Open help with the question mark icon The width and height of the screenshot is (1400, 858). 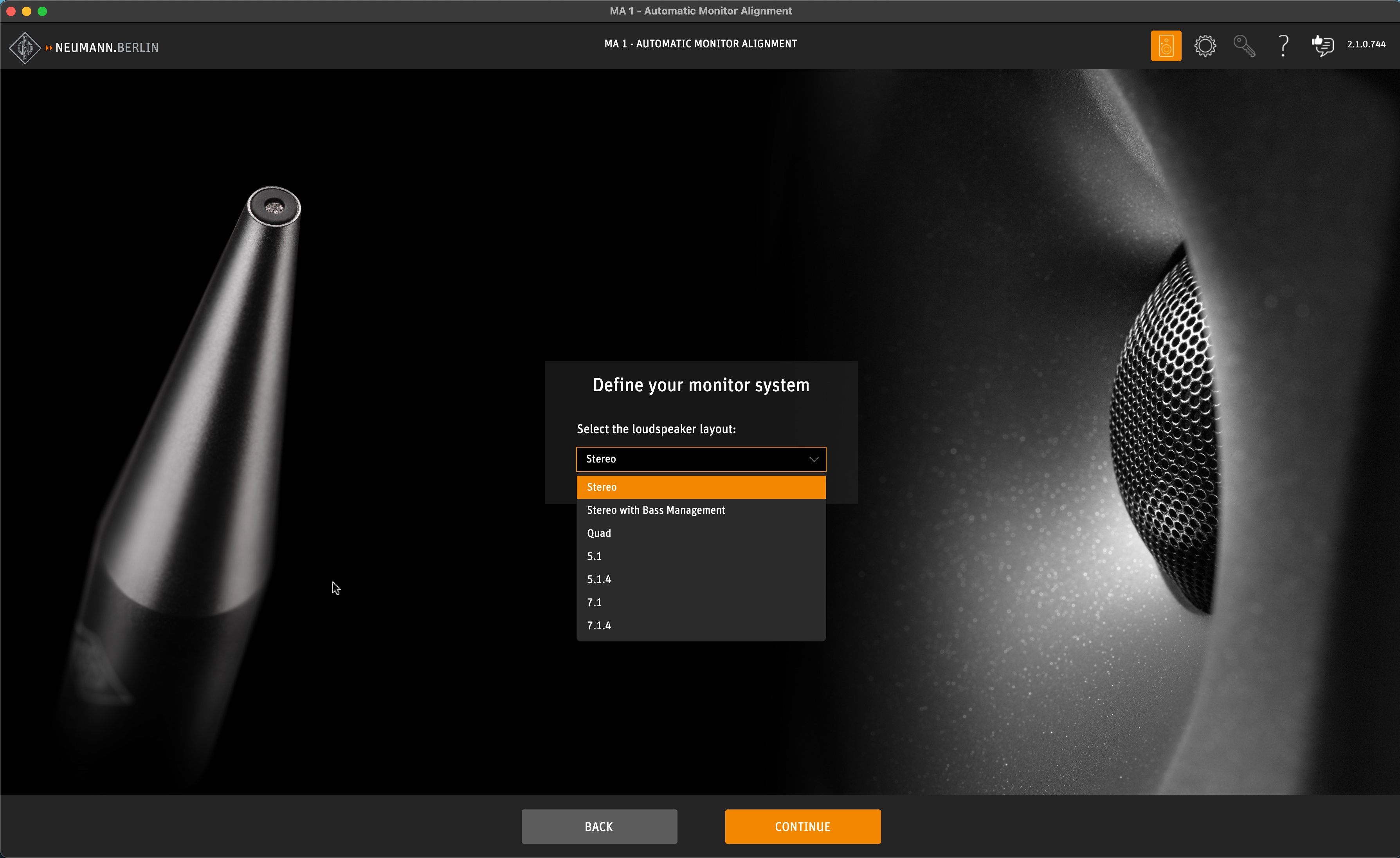(x=1283, y=45)
